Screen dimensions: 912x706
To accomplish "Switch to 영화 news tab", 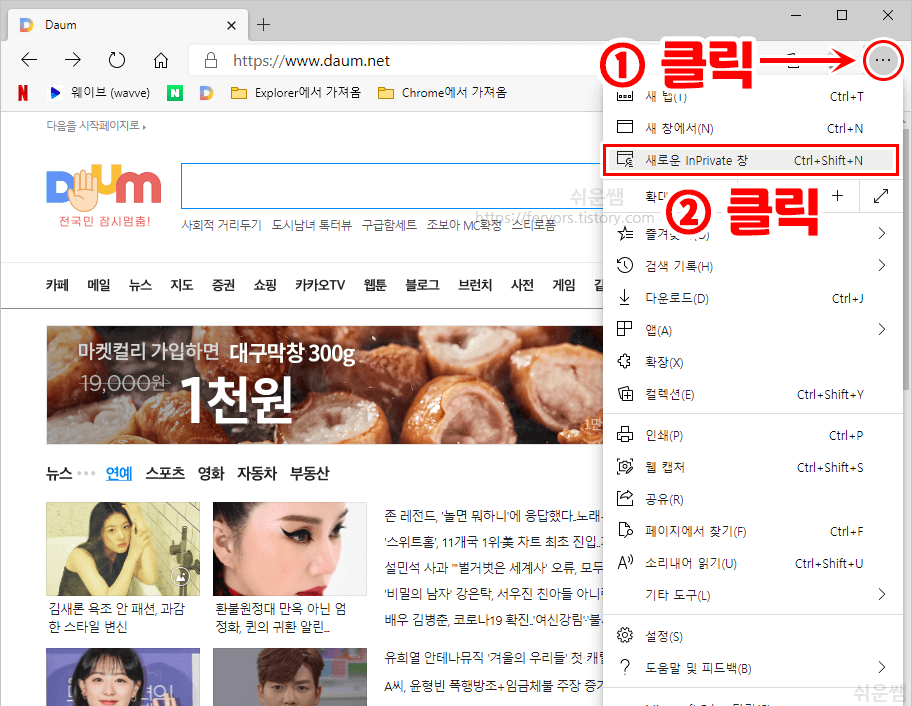I will point(211,473).
